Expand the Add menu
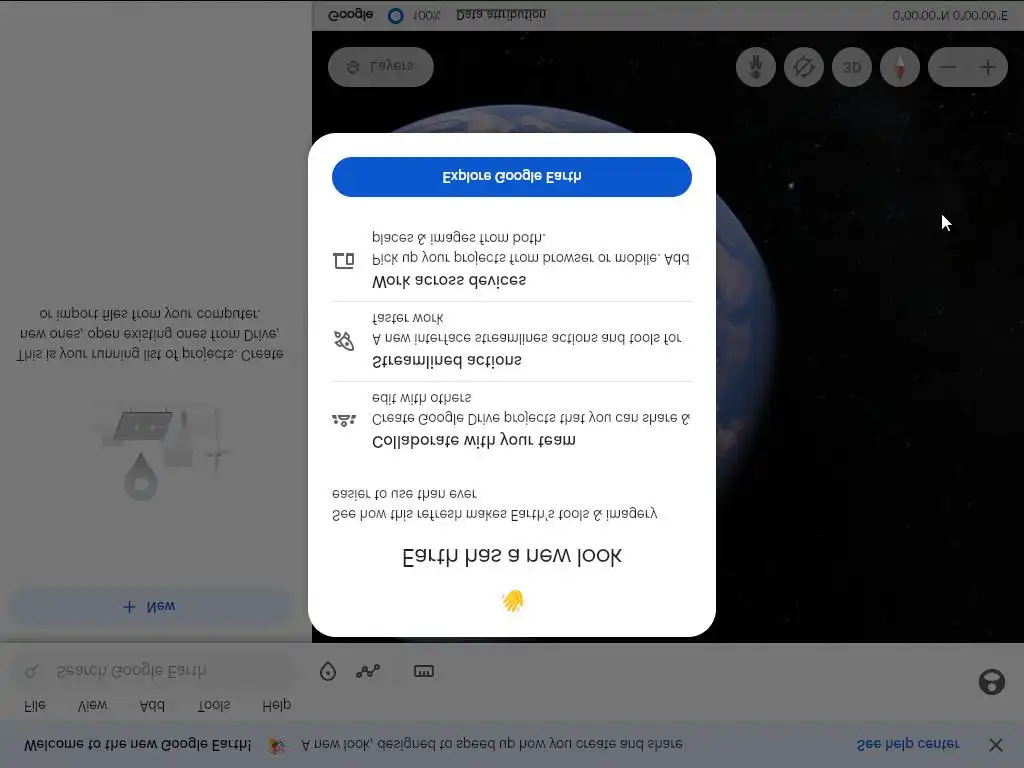The height and width of the screenshot is (768, 1024). point(152,705)
